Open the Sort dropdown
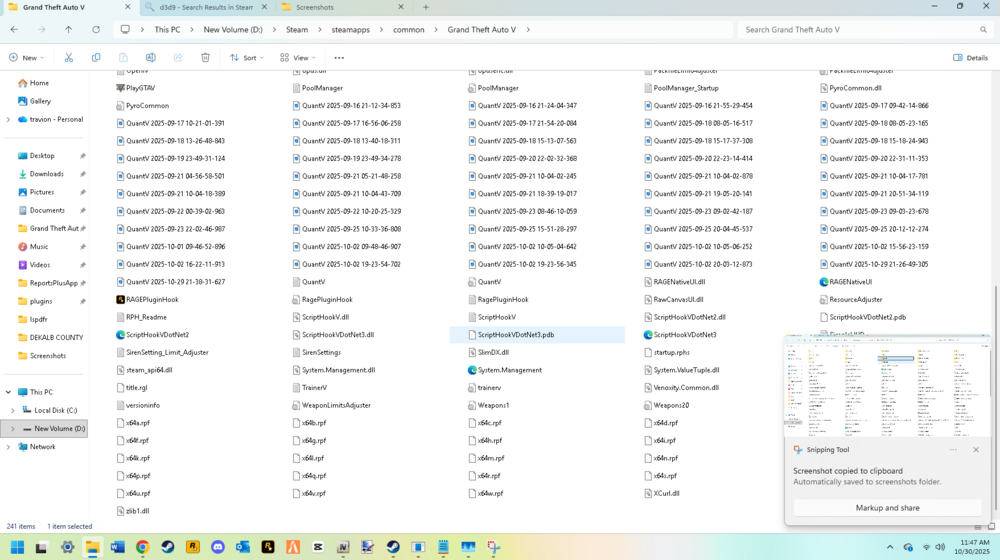 247,57
